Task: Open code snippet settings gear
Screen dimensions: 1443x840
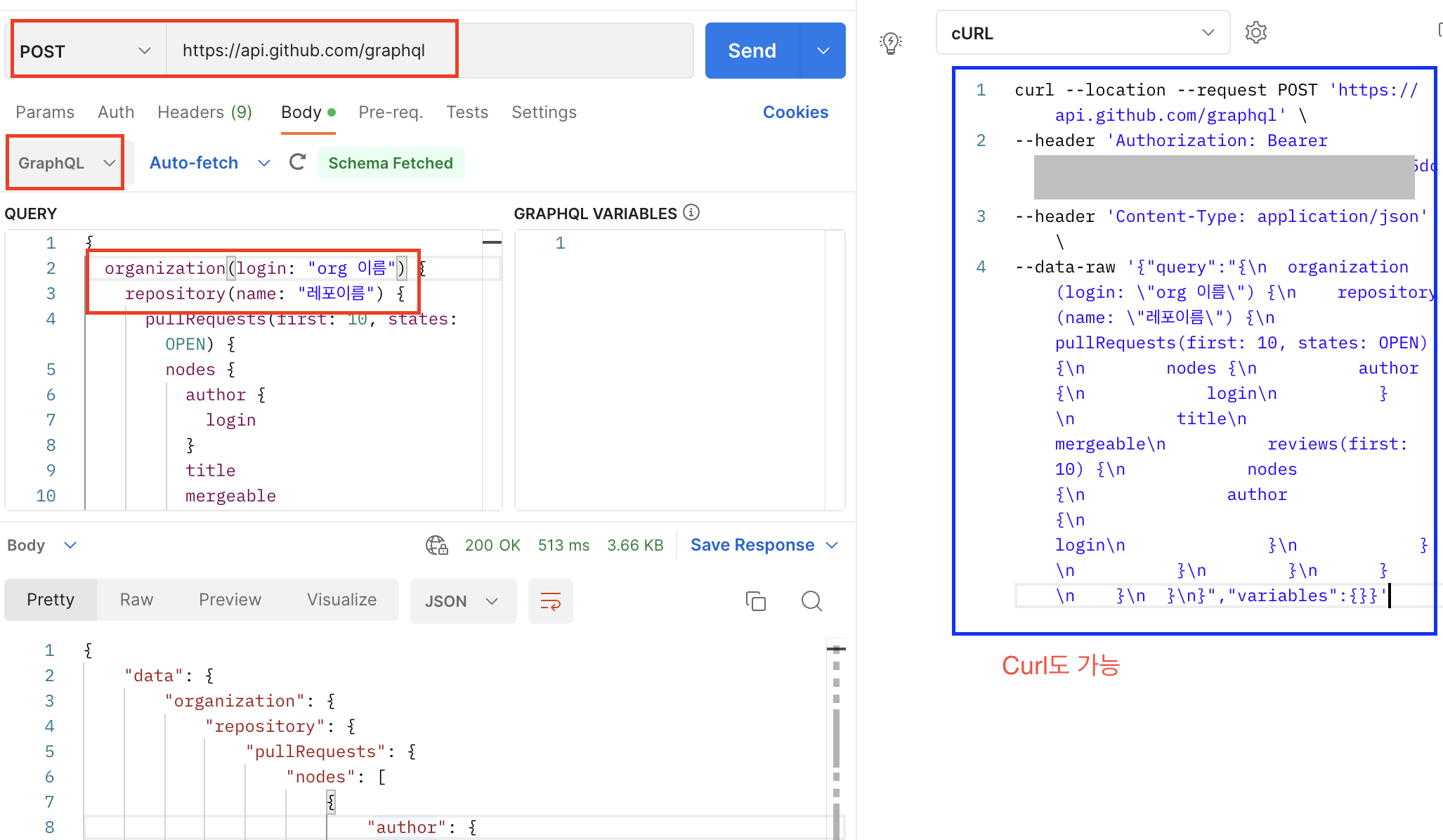Action: coord(1255,32)
